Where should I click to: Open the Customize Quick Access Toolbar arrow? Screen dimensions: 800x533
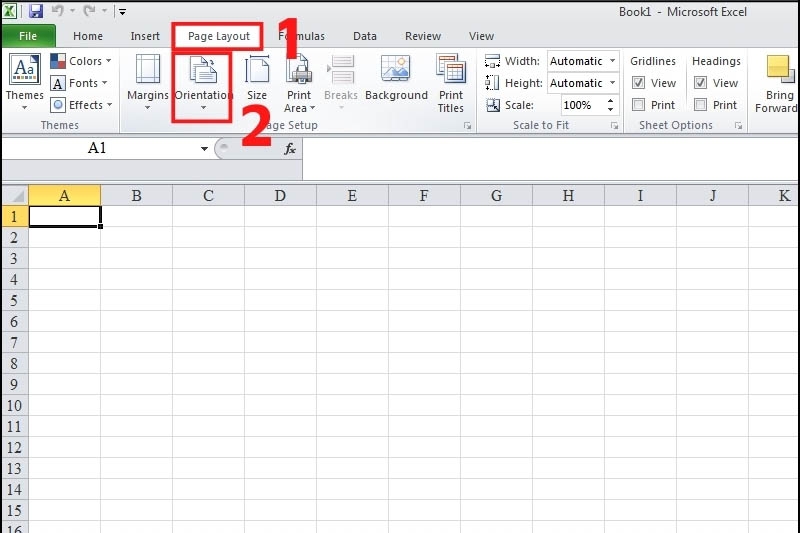click(x=122, y=11)
